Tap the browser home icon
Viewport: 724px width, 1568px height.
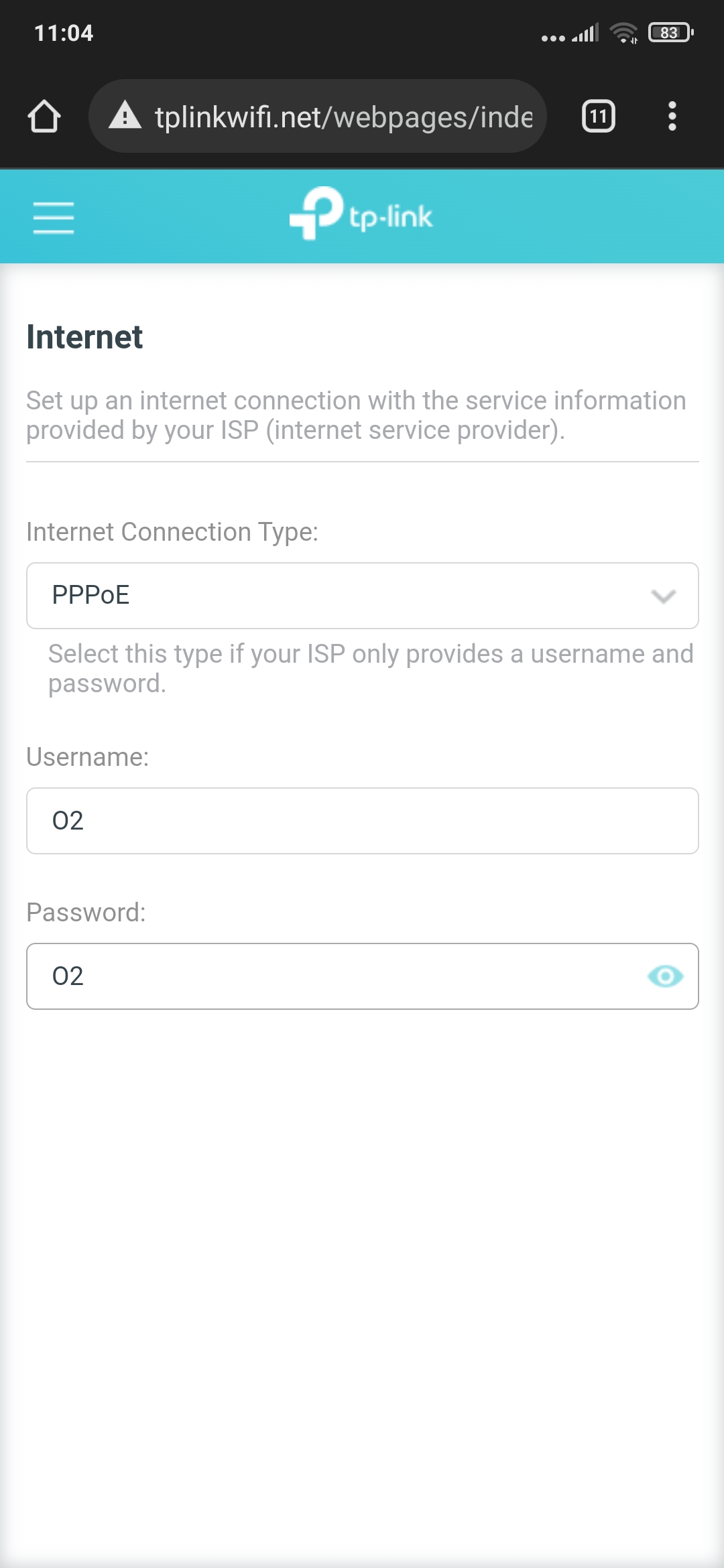point(44,117)
